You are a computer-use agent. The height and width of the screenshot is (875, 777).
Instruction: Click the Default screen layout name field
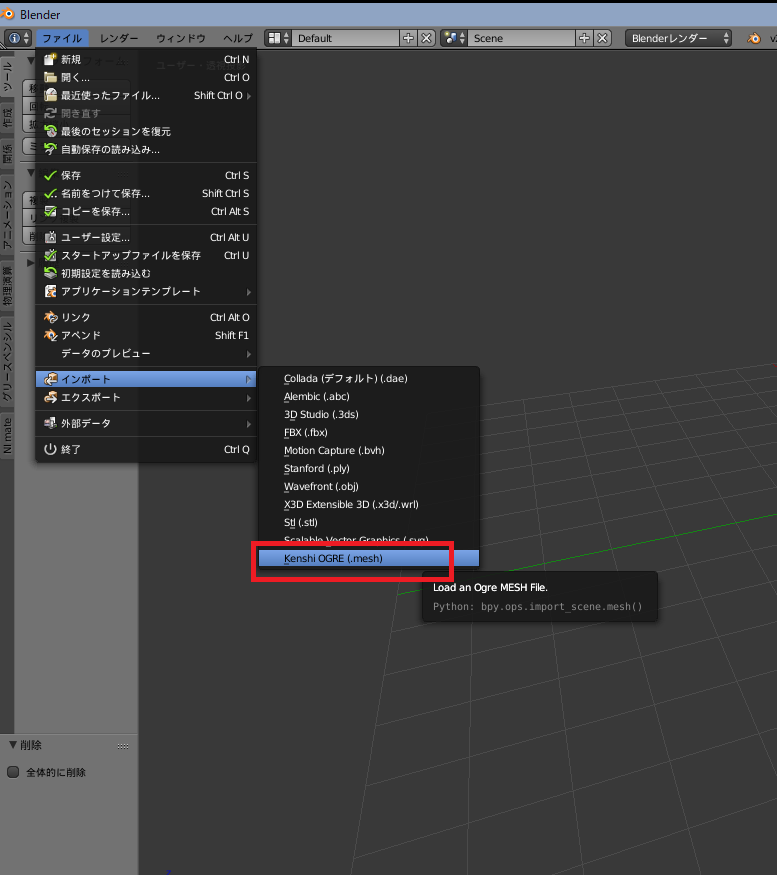click(x=346, y=38)
